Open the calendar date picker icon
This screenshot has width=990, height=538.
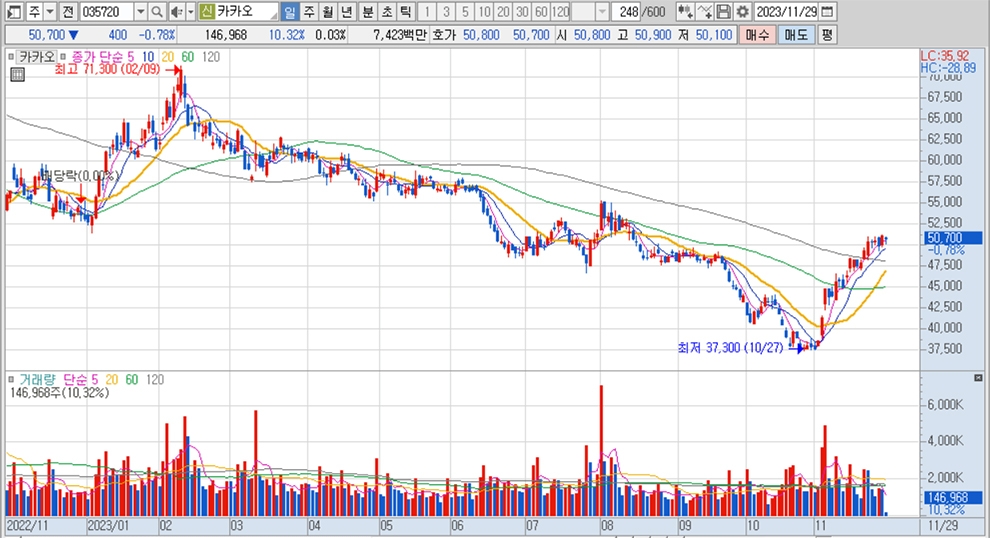point(828,11)
